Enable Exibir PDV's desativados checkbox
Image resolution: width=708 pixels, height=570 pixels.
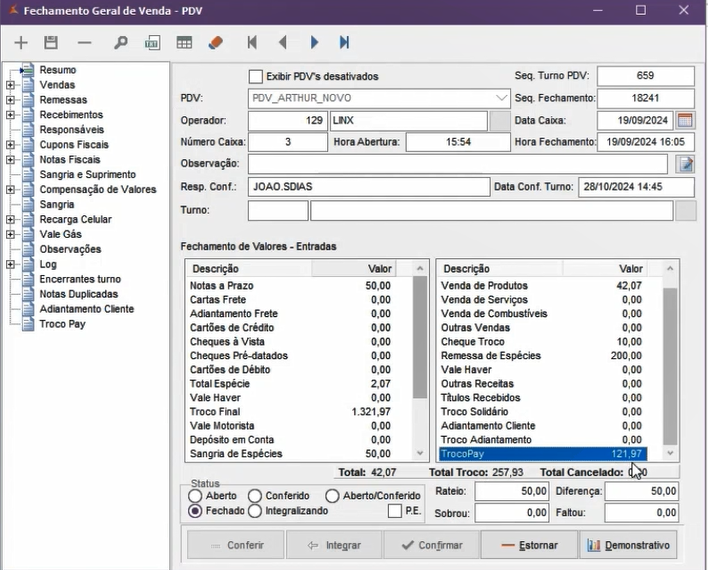click(256, 77)
